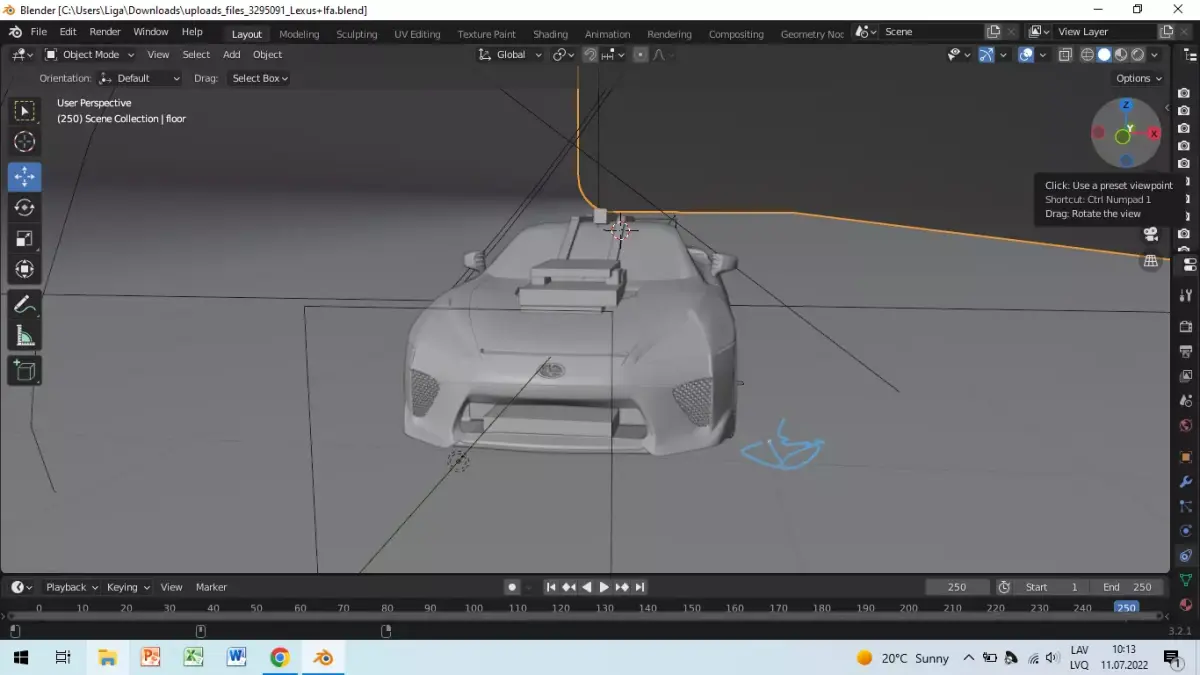
Task: Select the Scale tool
Action: (x=25, y=238)
